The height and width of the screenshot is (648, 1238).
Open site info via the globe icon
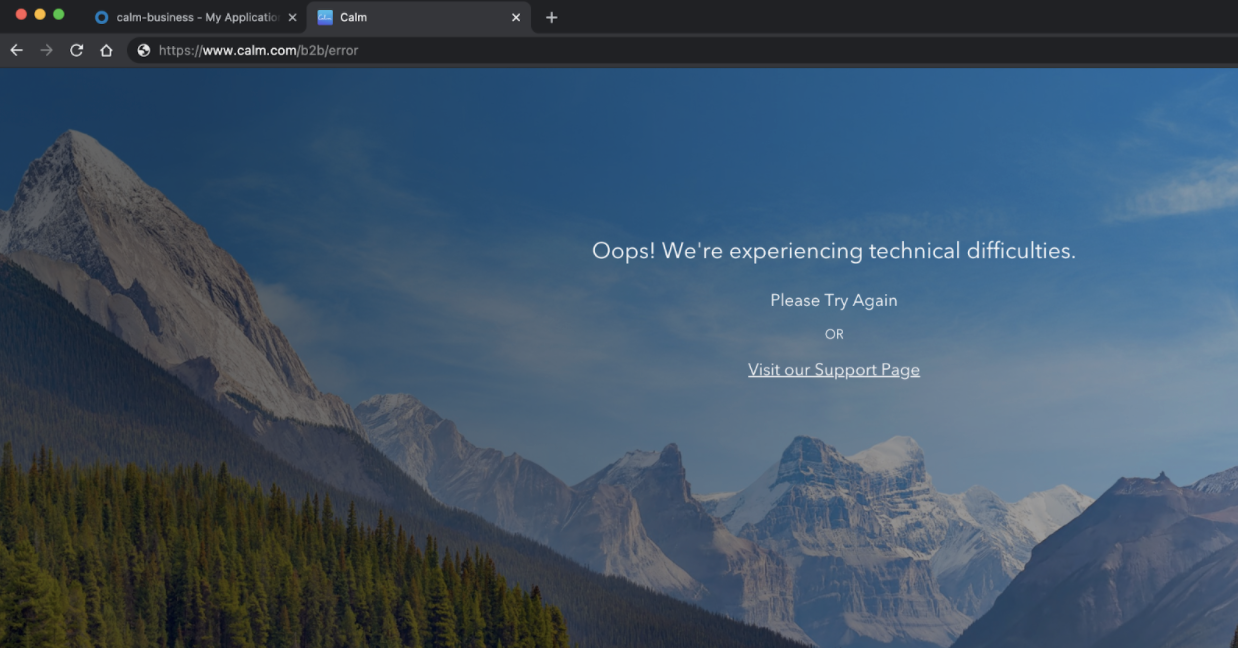tap(144, 50)
